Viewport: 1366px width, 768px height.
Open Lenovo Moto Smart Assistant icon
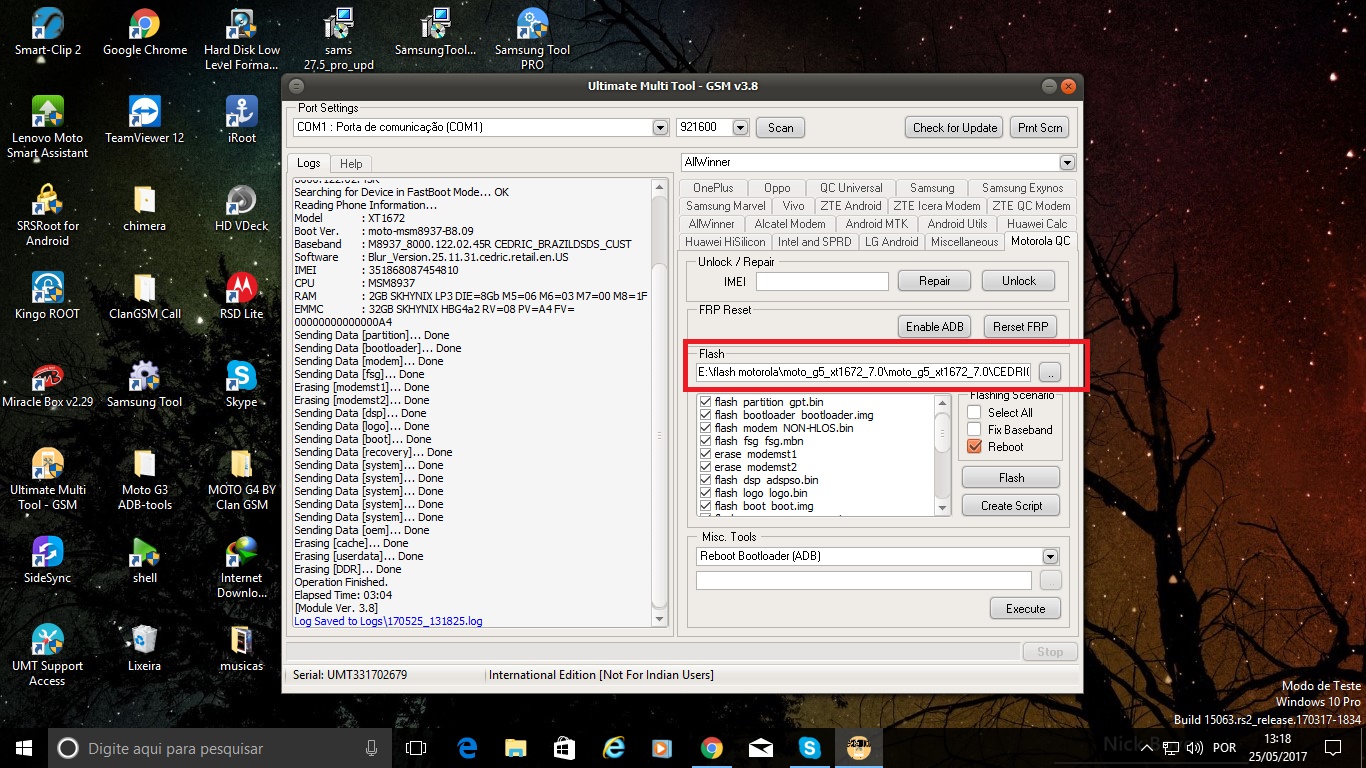coord(47,127)
